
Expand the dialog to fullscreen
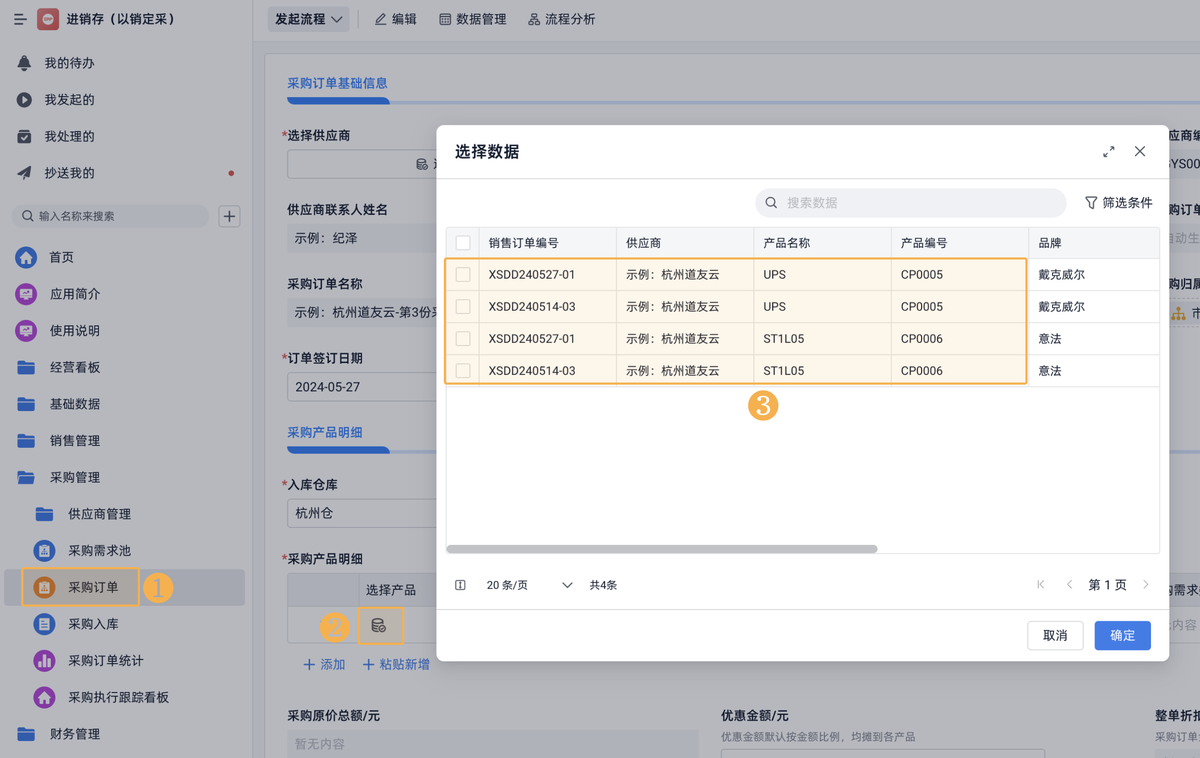1108,152
